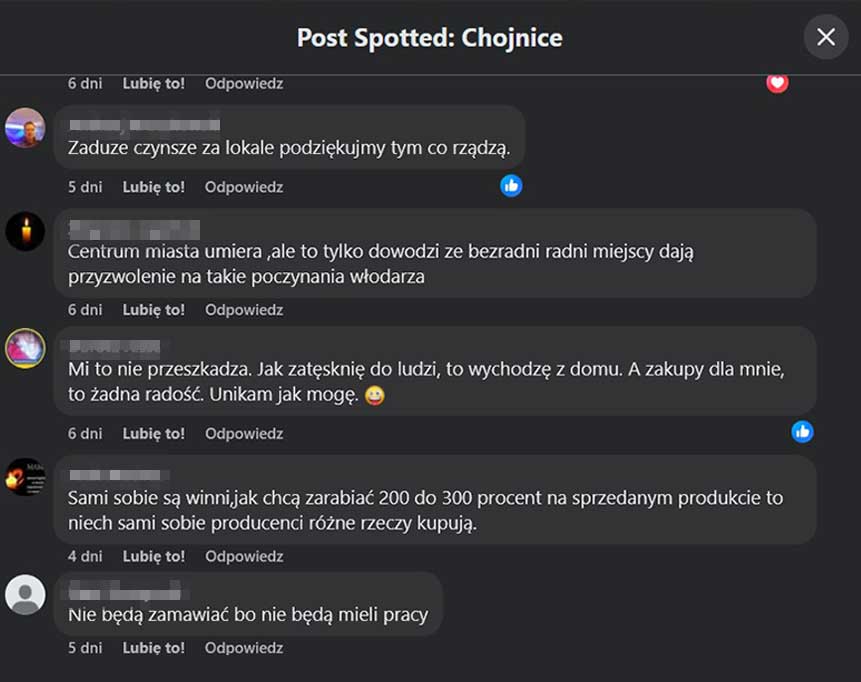Click like reaction on 'Zaduze czynsze' comment
The image size is (861, 682).
point(511,185)
